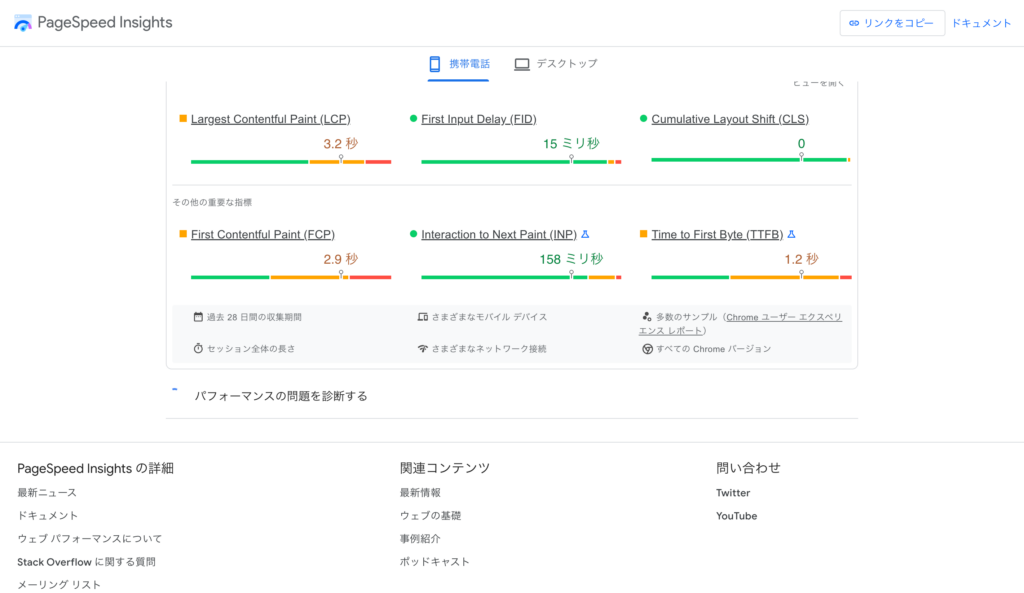Expand パフォーマンスの問題を診断する section
Image resolution: width=1024 pixels, height=593 pixels.
click(x=281, y=396)
